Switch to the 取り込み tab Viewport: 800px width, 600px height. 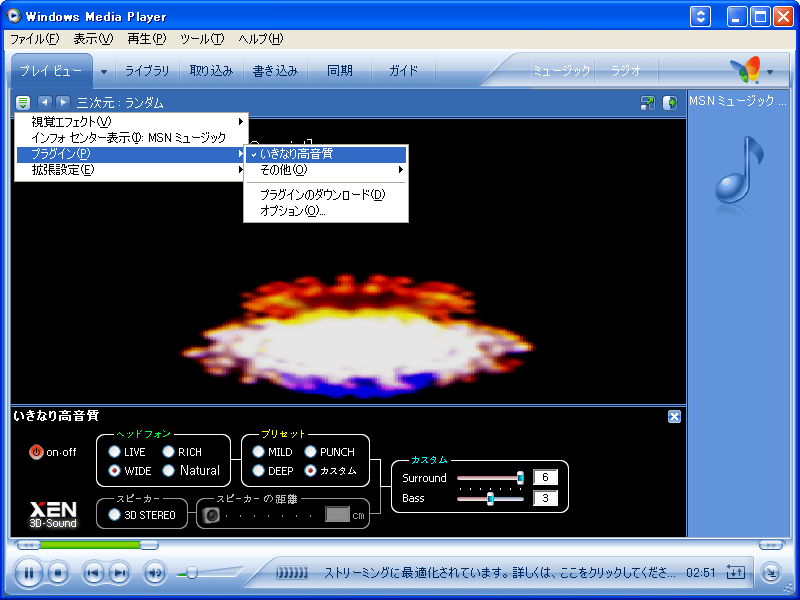click(x=211, y=71)
